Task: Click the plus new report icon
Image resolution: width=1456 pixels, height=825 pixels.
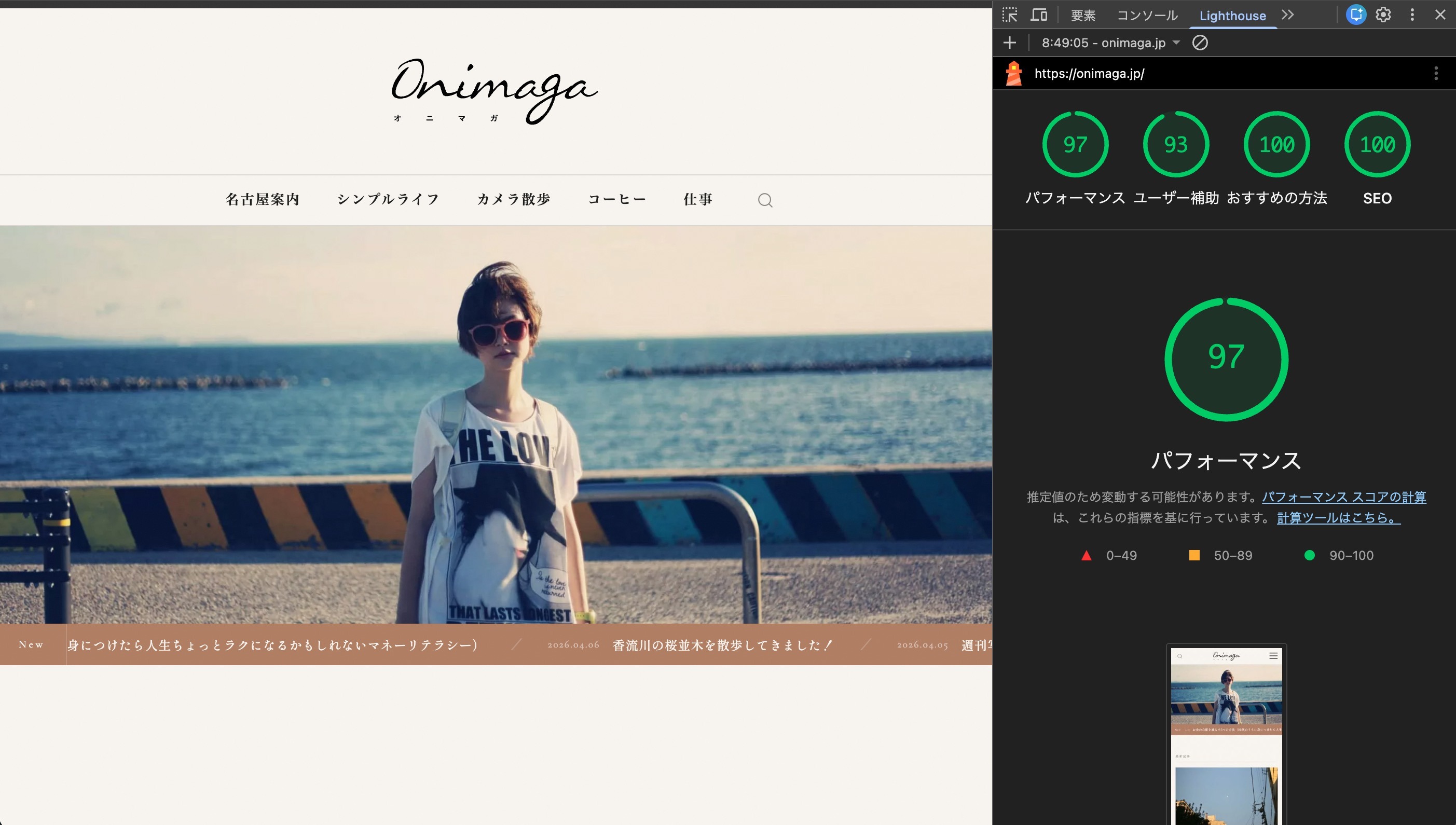Action: point(1010,43)
